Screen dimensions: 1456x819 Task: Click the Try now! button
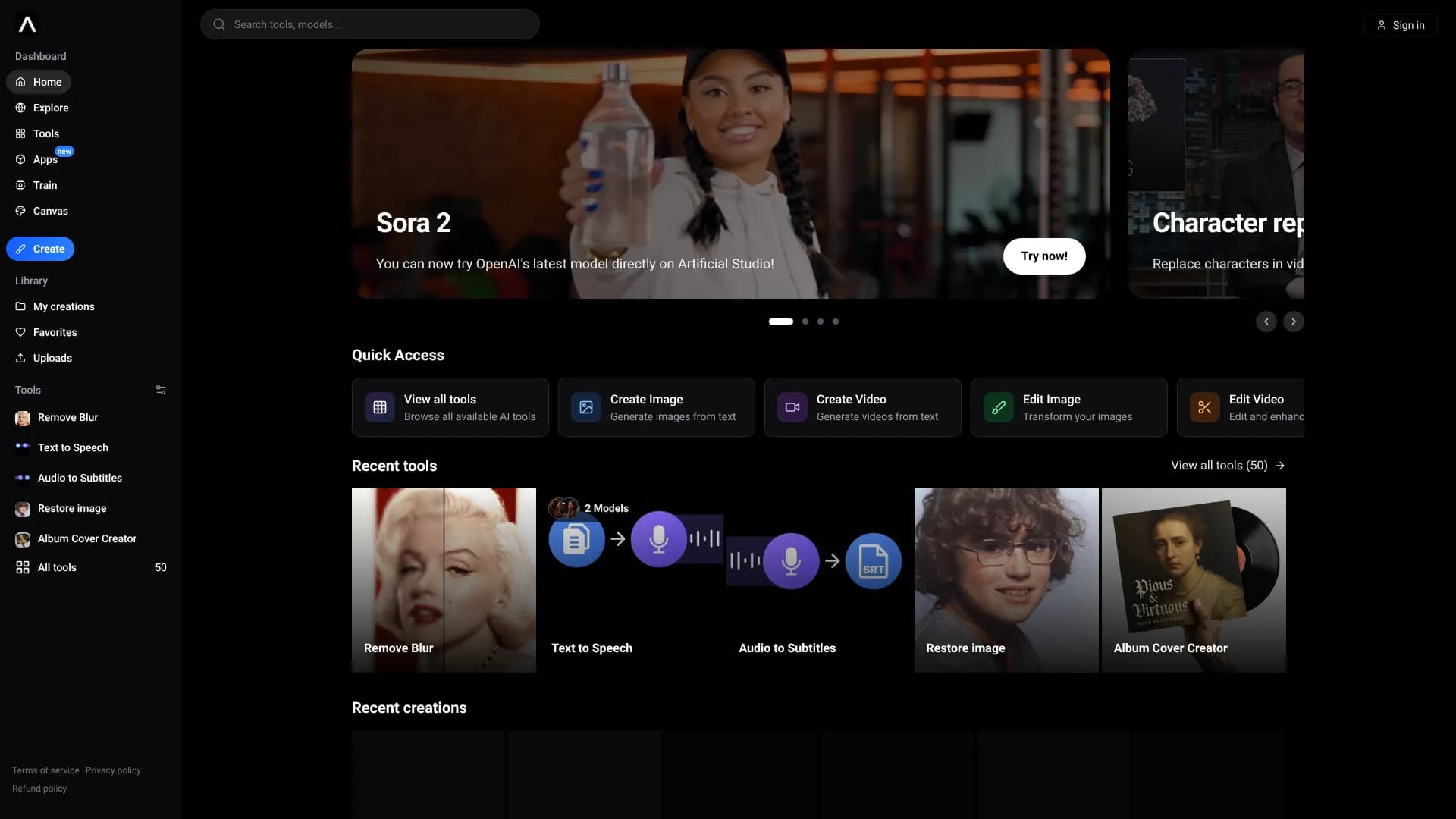point(1044,256)
